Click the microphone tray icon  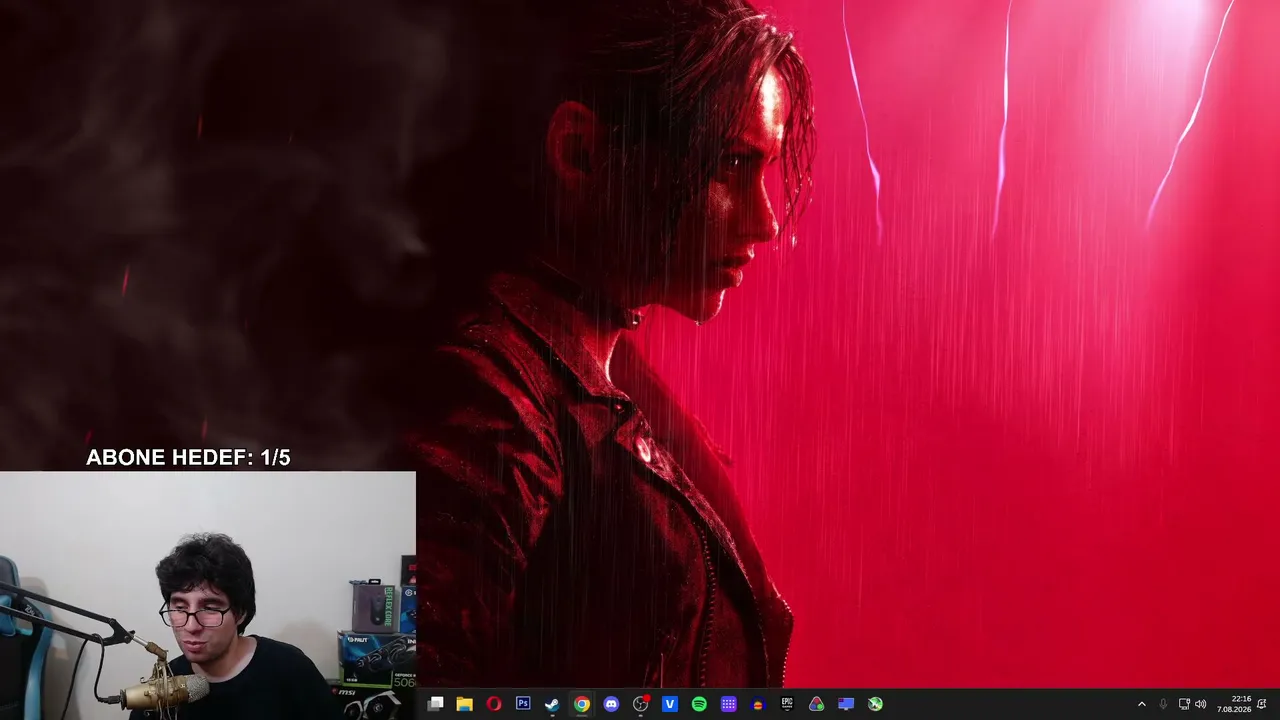coord(1163,704)
